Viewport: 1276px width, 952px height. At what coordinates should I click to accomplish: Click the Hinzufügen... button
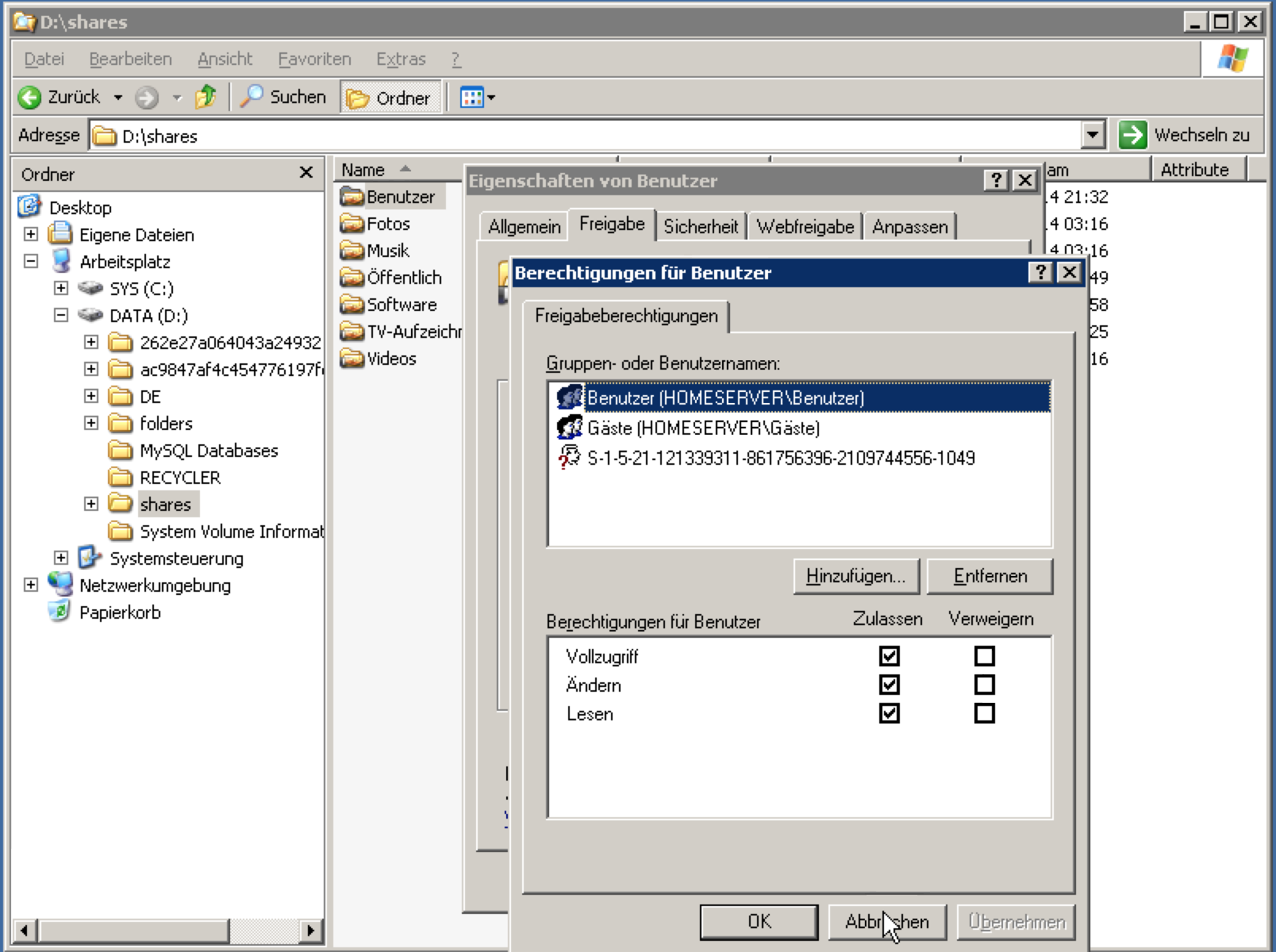point(855,576)
